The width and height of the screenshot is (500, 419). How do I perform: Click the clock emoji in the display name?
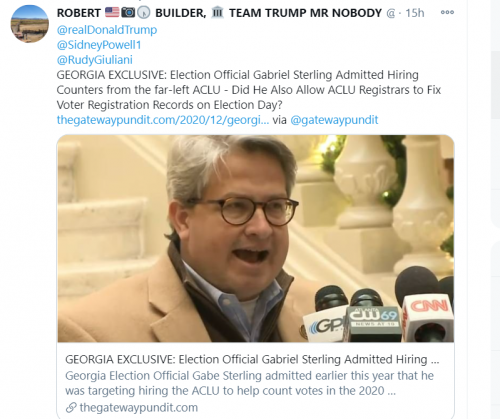pyautogui.click(x=144, y=13)
